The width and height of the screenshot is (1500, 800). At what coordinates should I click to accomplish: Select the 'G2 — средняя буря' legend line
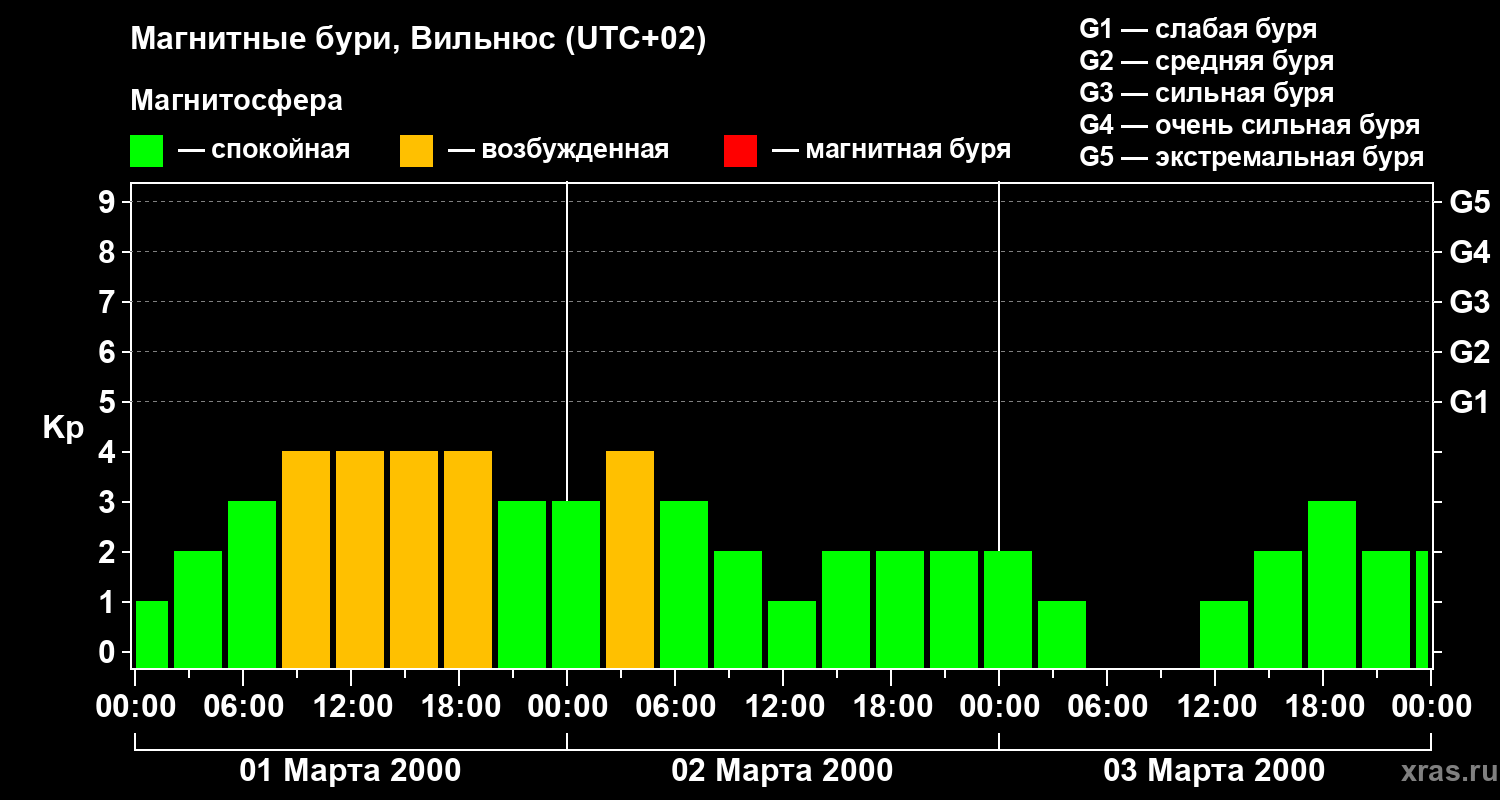(1207, 61)
